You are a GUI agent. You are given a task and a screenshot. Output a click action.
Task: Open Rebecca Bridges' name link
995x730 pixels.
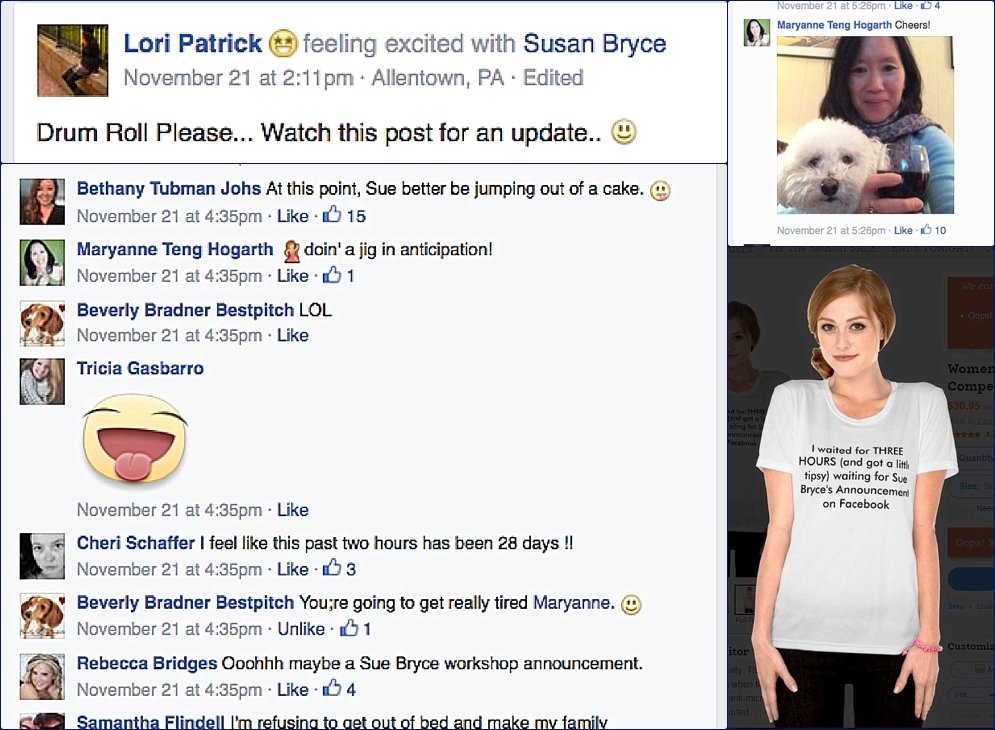click(147, 663)
